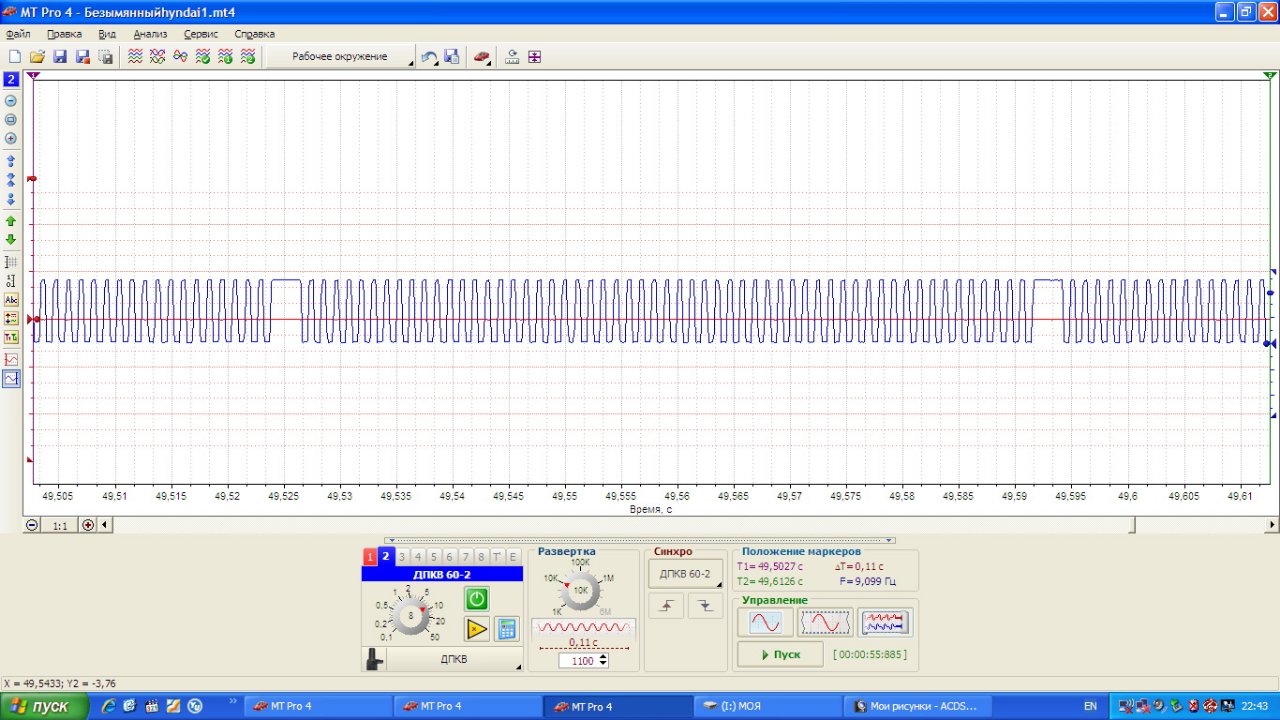This screenshot has width=1280, height=720.
Task: Click the New file icon in toolbar
Action: tap(14, 57)
